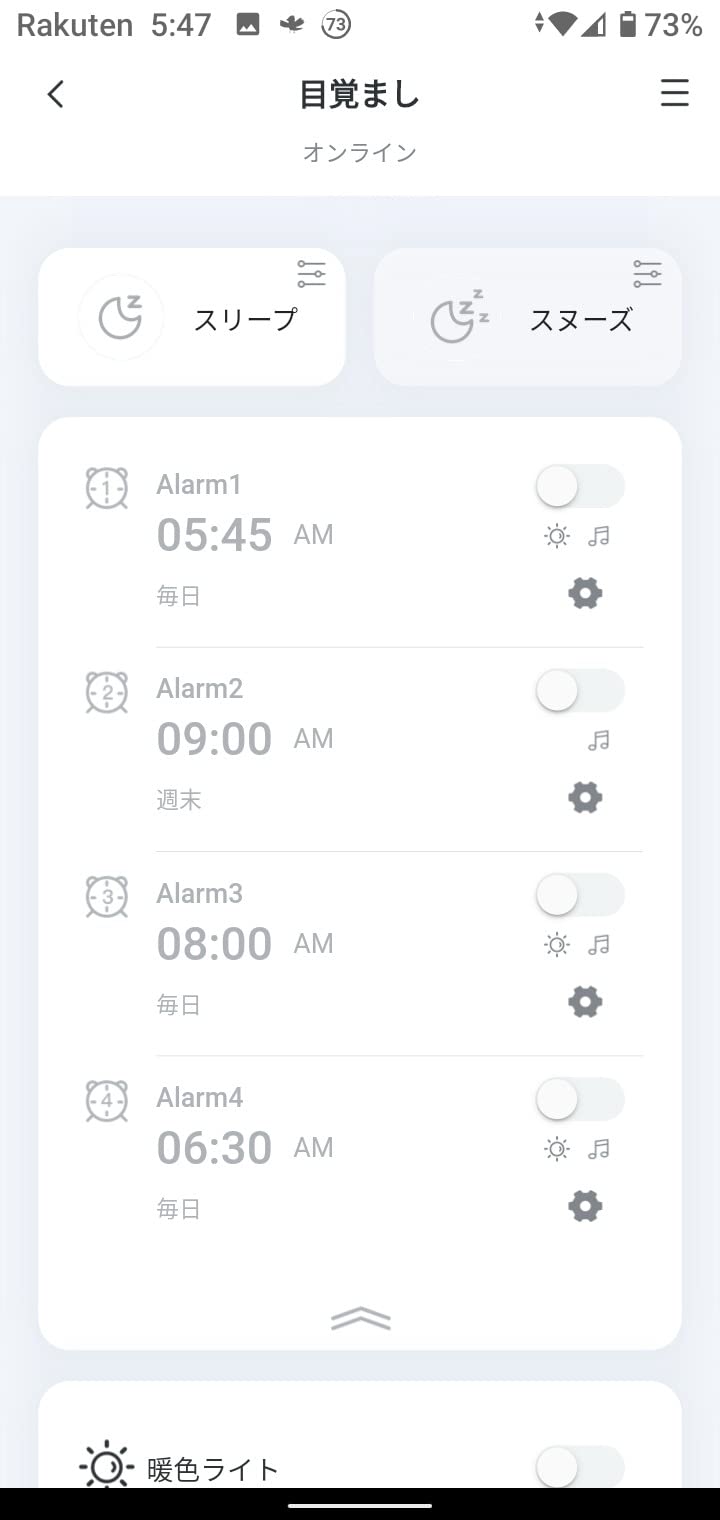Screen dimensions: 720x1520
Task: Tap the snooze moon icon
Action: (458, 318)
